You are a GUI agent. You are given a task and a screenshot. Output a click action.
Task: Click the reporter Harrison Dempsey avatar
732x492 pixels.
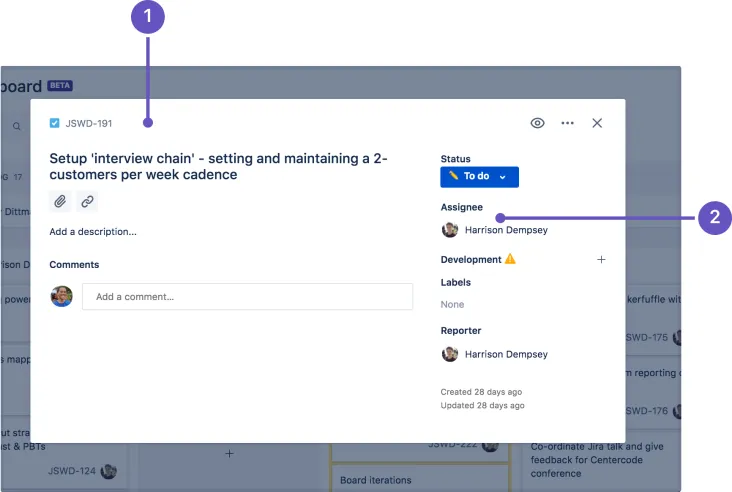450,354
